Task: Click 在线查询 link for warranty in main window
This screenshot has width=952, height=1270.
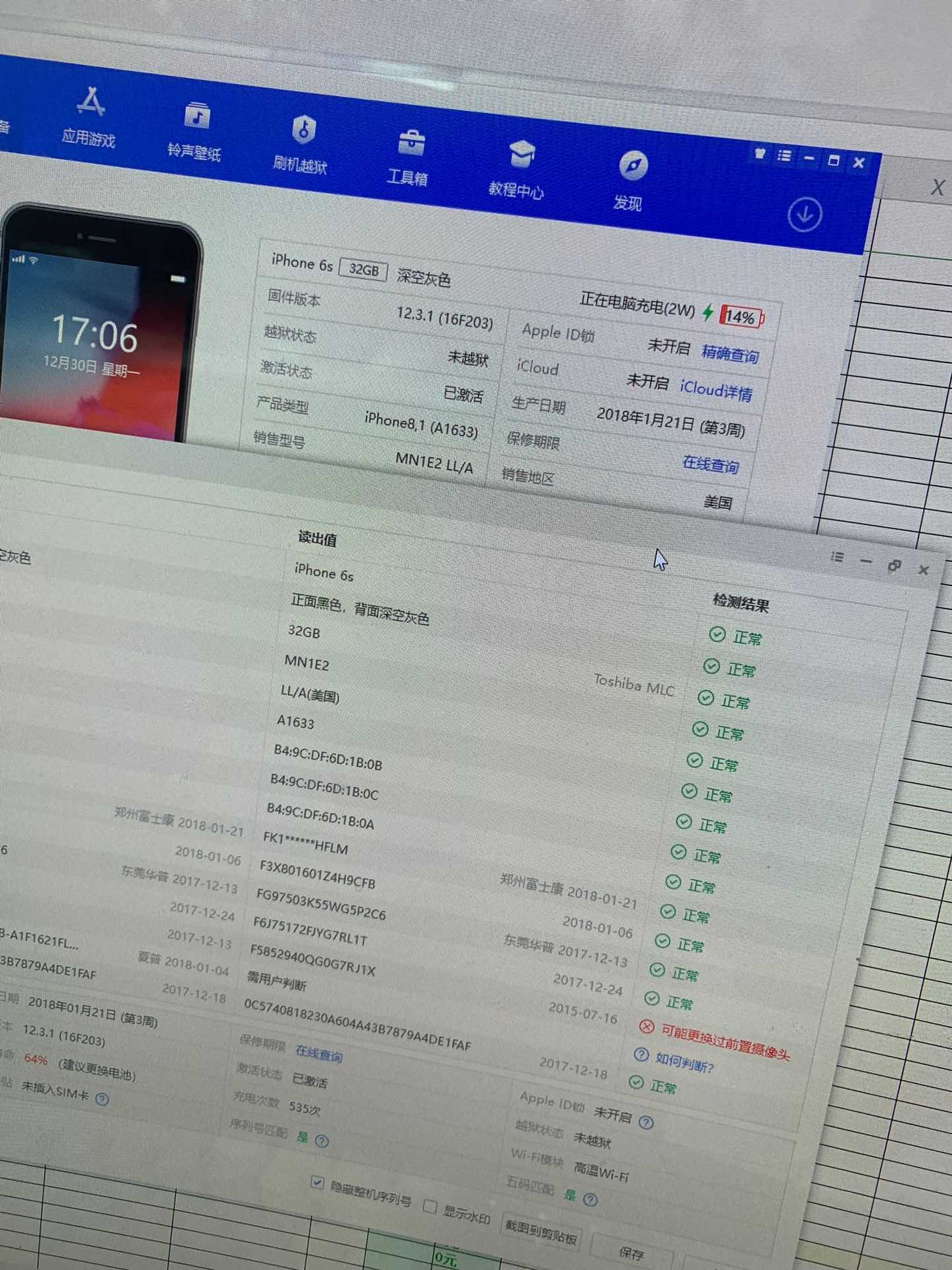Action: point(711,464)
